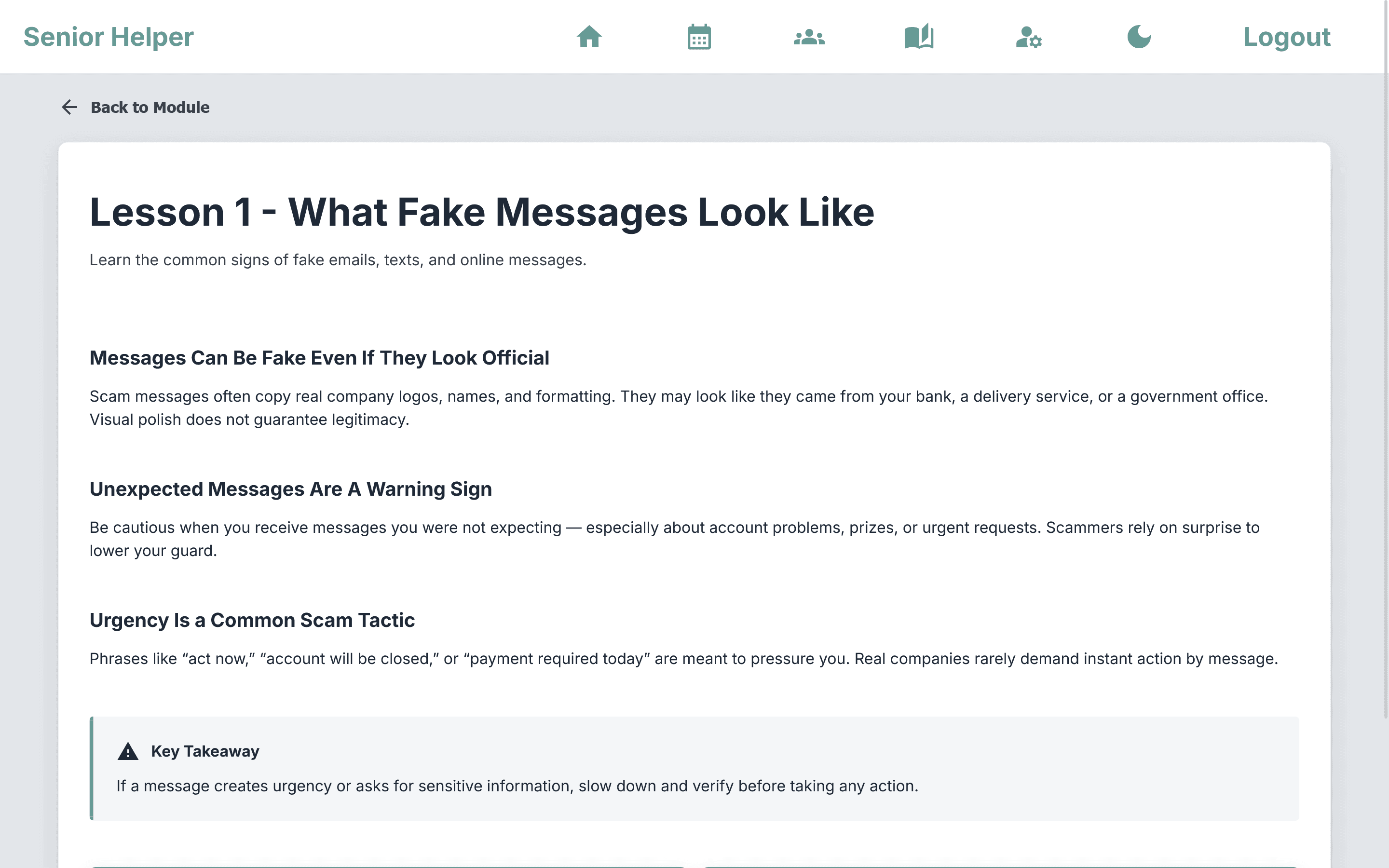1389x868 pixels.
Task: Click the Logout link
Action: [1287, 37]
